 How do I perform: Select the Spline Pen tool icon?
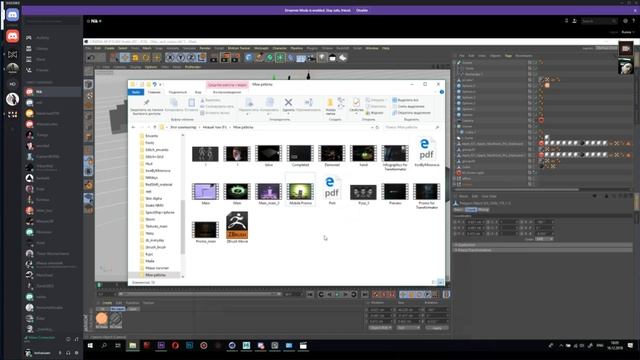259,58
